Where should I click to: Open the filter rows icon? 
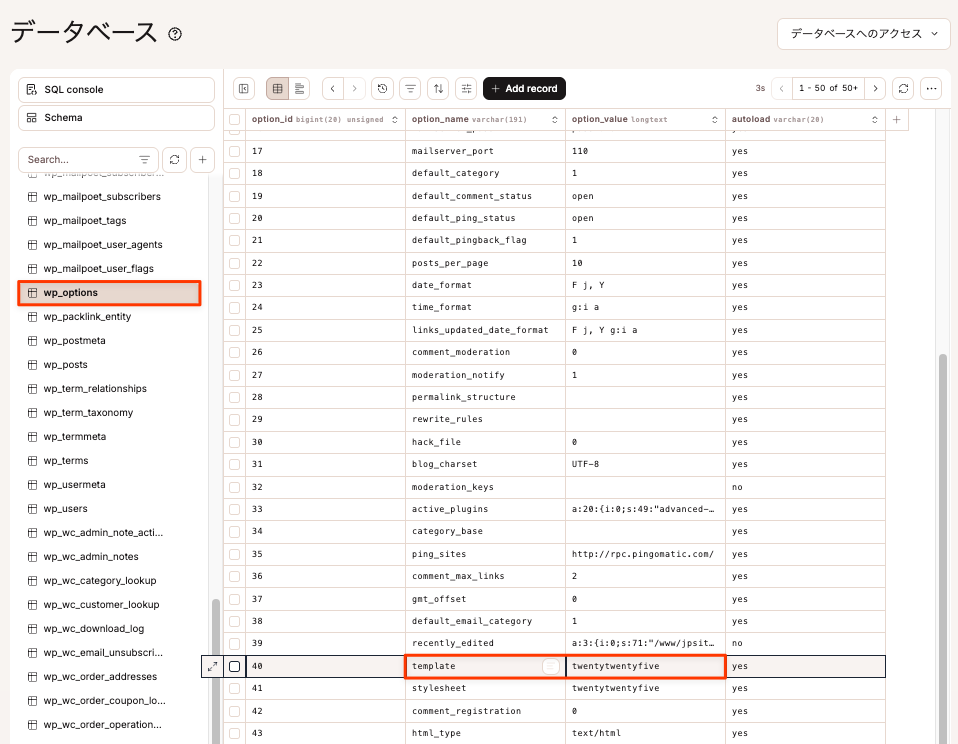(x=411, y=89)
